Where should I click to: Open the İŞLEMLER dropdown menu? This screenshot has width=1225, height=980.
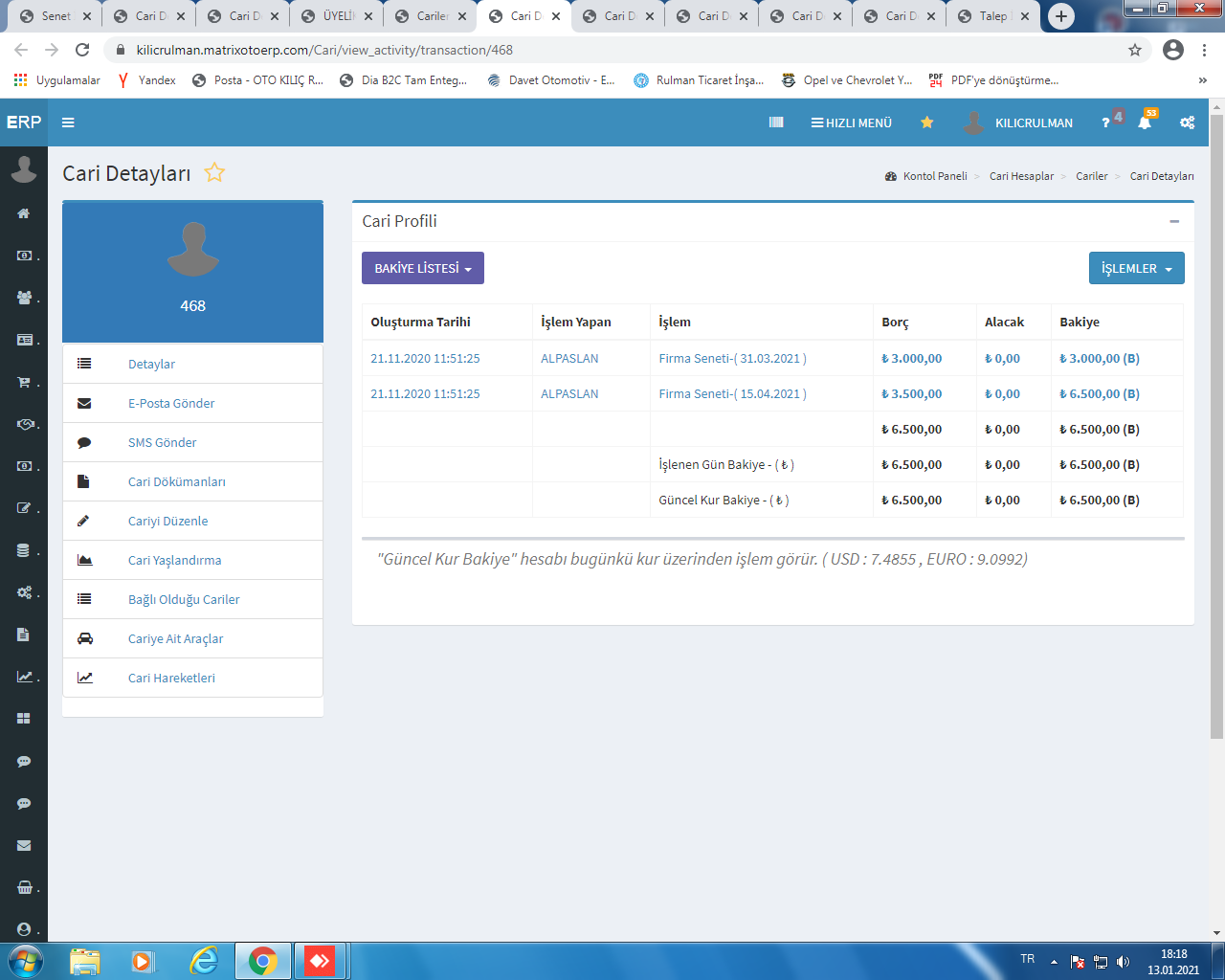pos(1136,268)
